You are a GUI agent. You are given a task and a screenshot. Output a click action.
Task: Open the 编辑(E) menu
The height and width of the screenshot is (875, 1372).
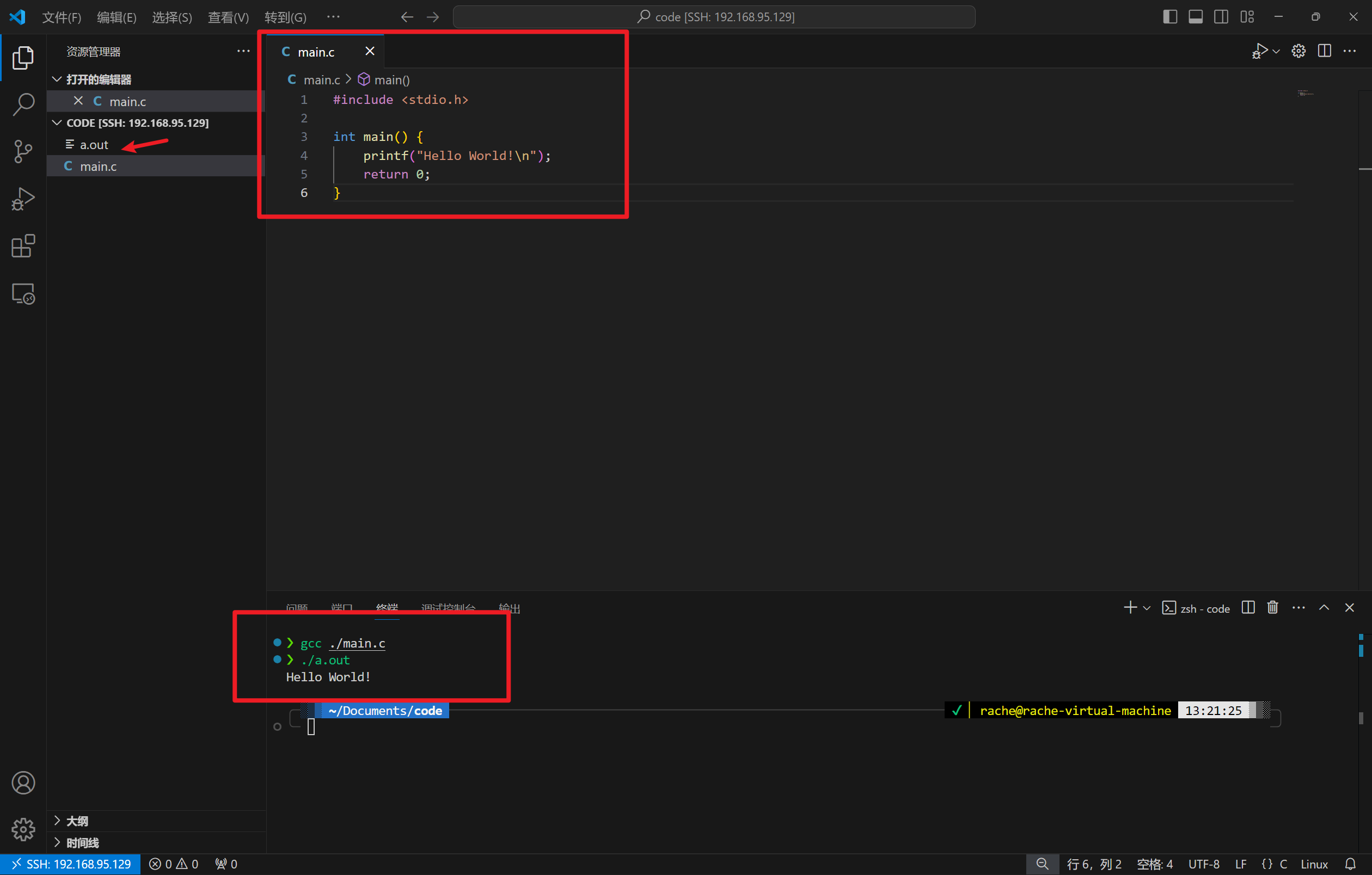pos(117,17)
